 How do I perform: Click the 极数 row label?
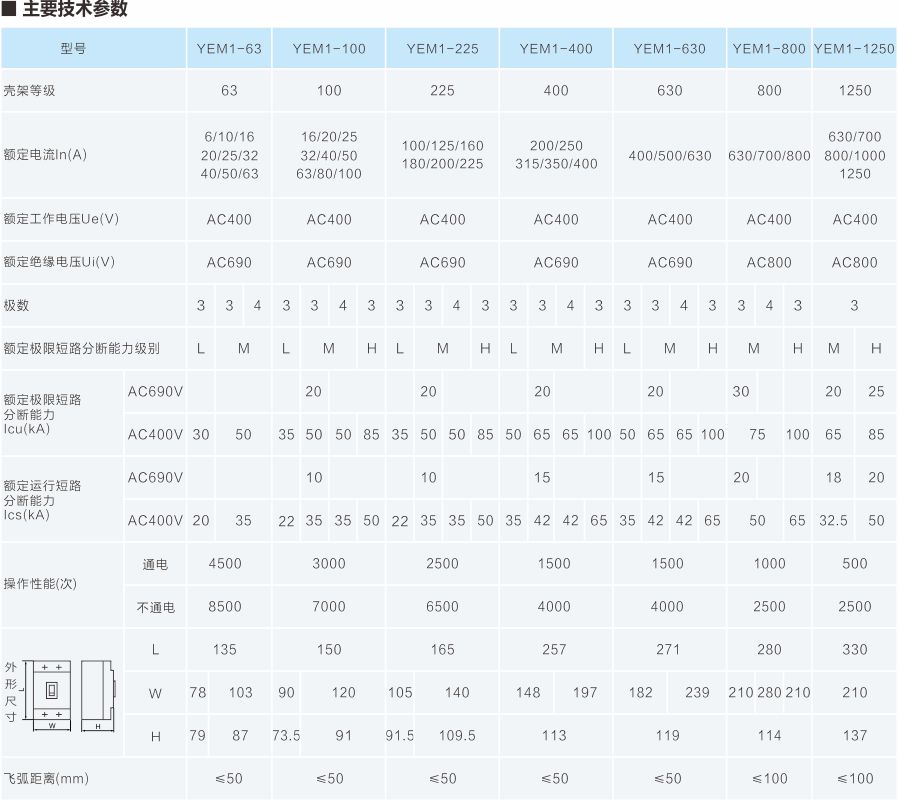pyautogui.click(x=16, y=305)
